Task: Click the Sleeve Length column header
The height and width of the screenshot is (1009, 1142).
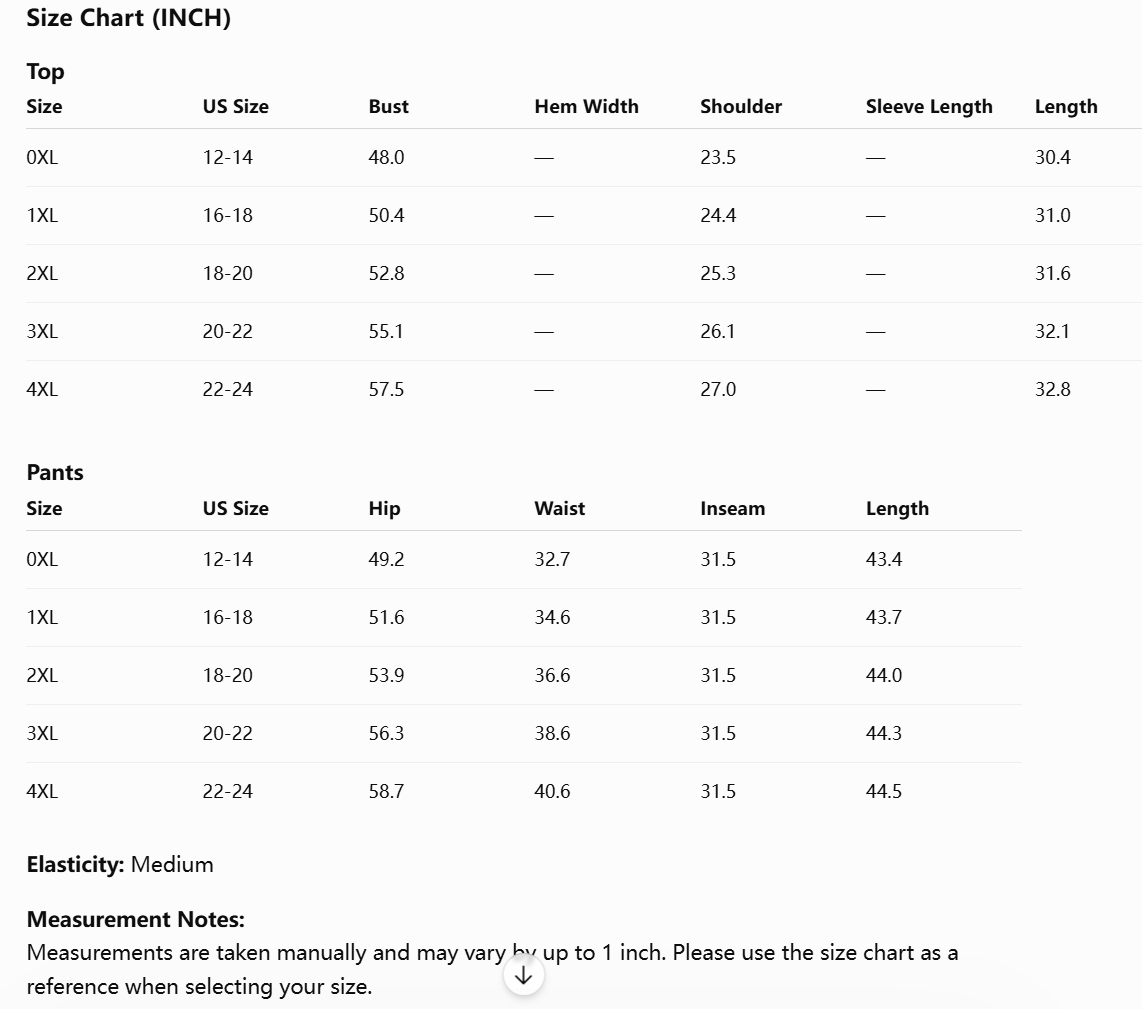Action: pos(929,107)
